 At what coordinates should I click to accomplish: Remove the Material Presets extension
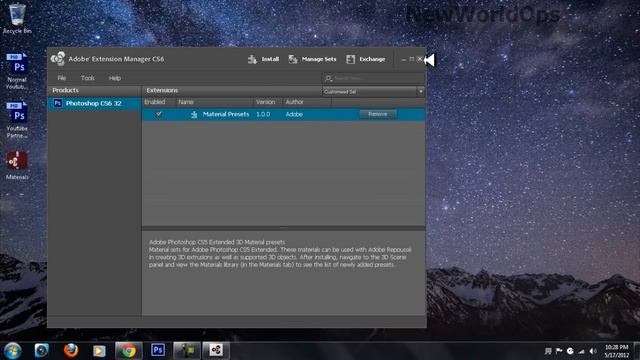coord(378,114)
